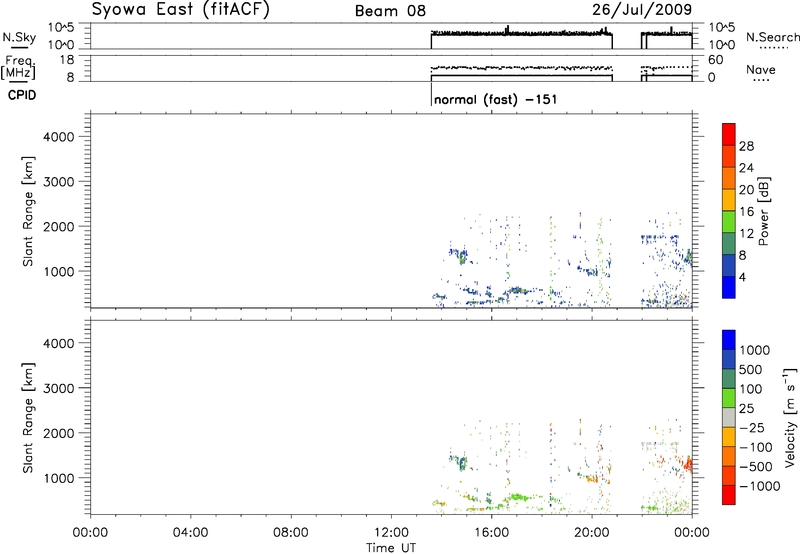Click the '12:00' time axis tick label
Image resolution: width=800 pixels, height=554 pixels.
coord(391,533)
